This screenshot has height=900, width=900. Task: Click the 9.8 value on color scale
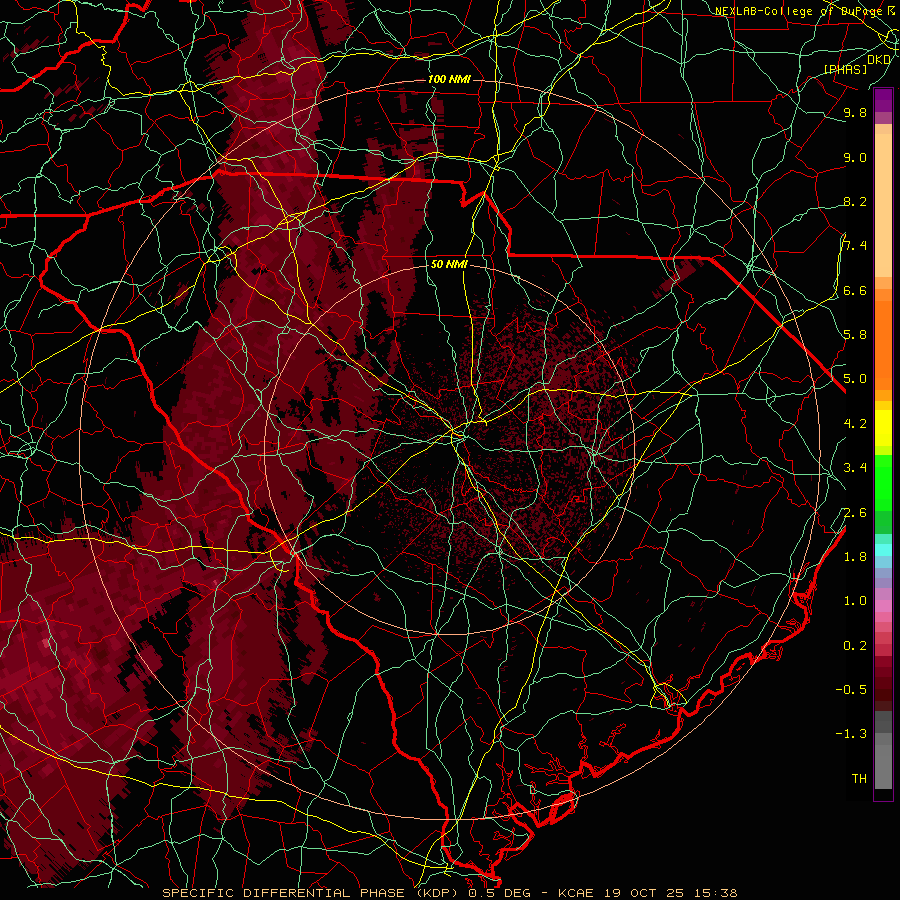855,112
